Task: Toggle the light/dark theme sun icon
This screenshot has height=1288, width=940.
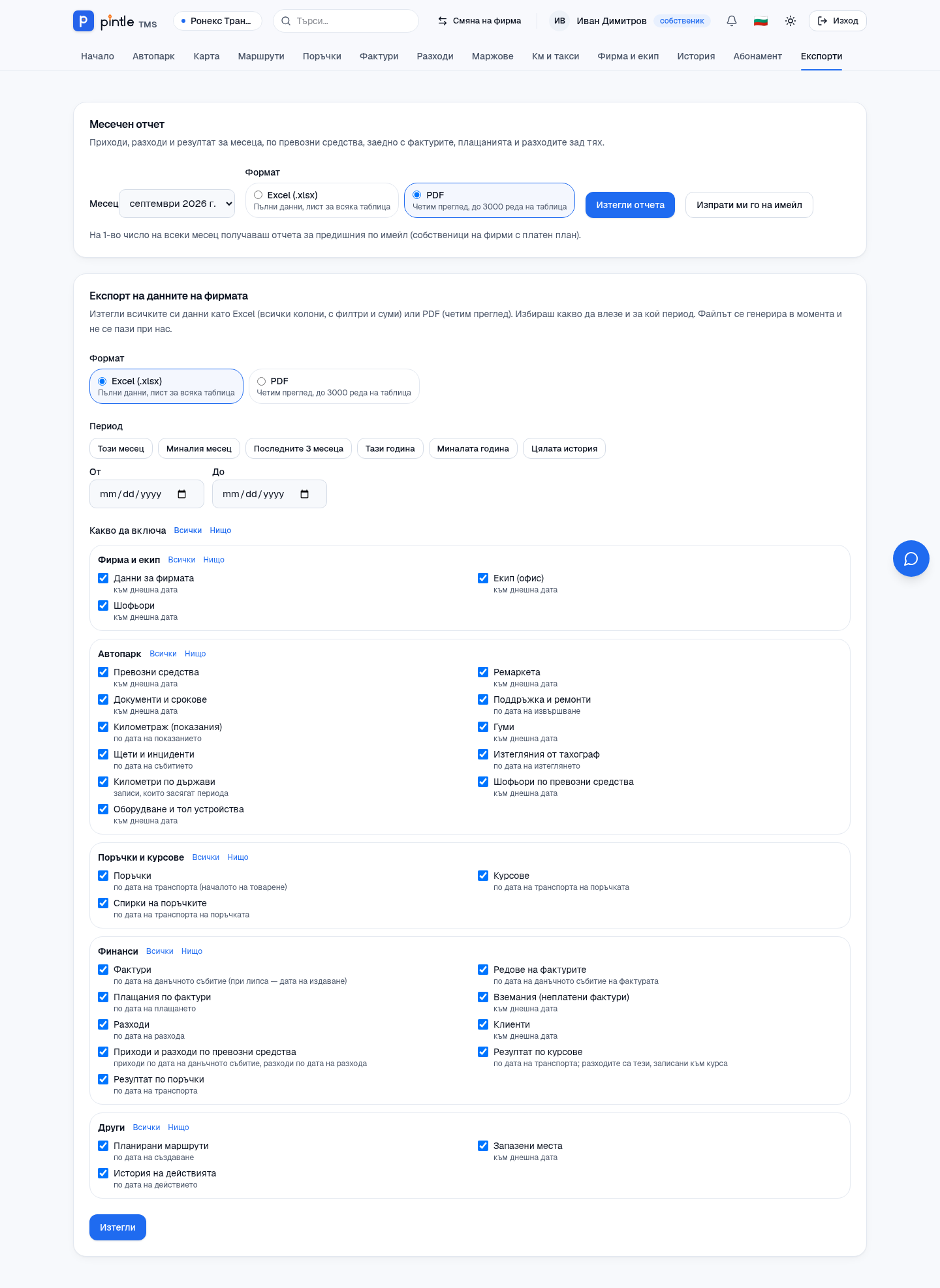Action: coord(791,21)
